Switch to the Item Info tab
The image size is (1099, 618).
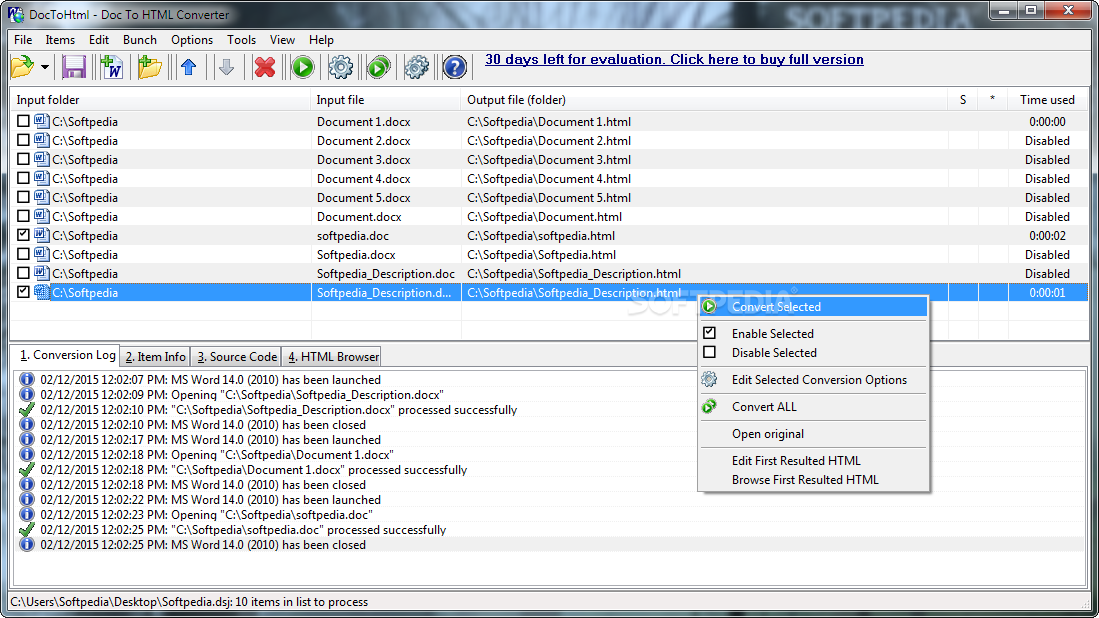coord(156,357)
